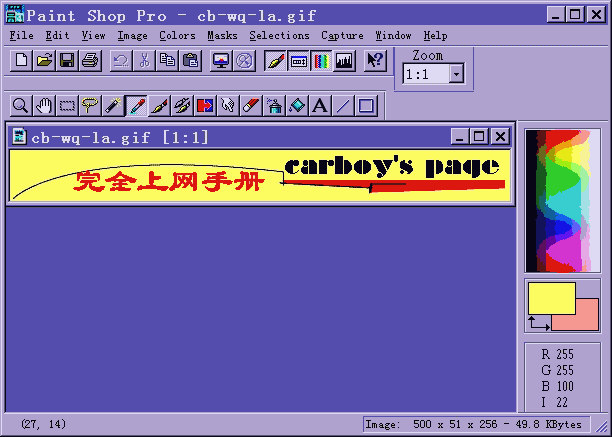Toggle the Color Palette display button
This screenshot has width=612, height=437.
click(x=321, y=60)
